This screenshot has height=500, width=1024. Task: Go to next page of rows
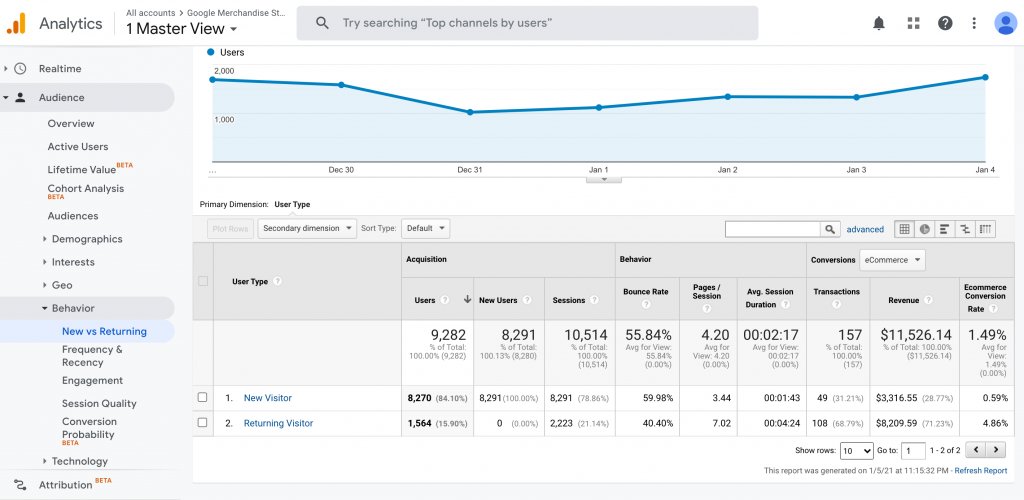[995, 450]
